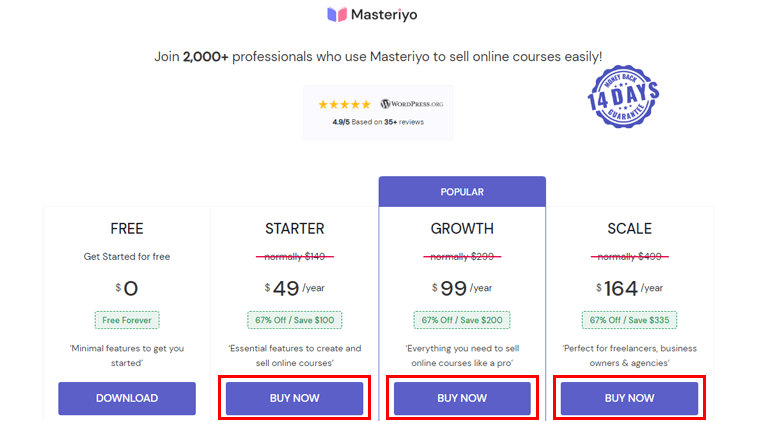The width and height of the screenshot is (760, 421).
Task: Select the STARTER plan heading
Action: click(x=294, y=229)
